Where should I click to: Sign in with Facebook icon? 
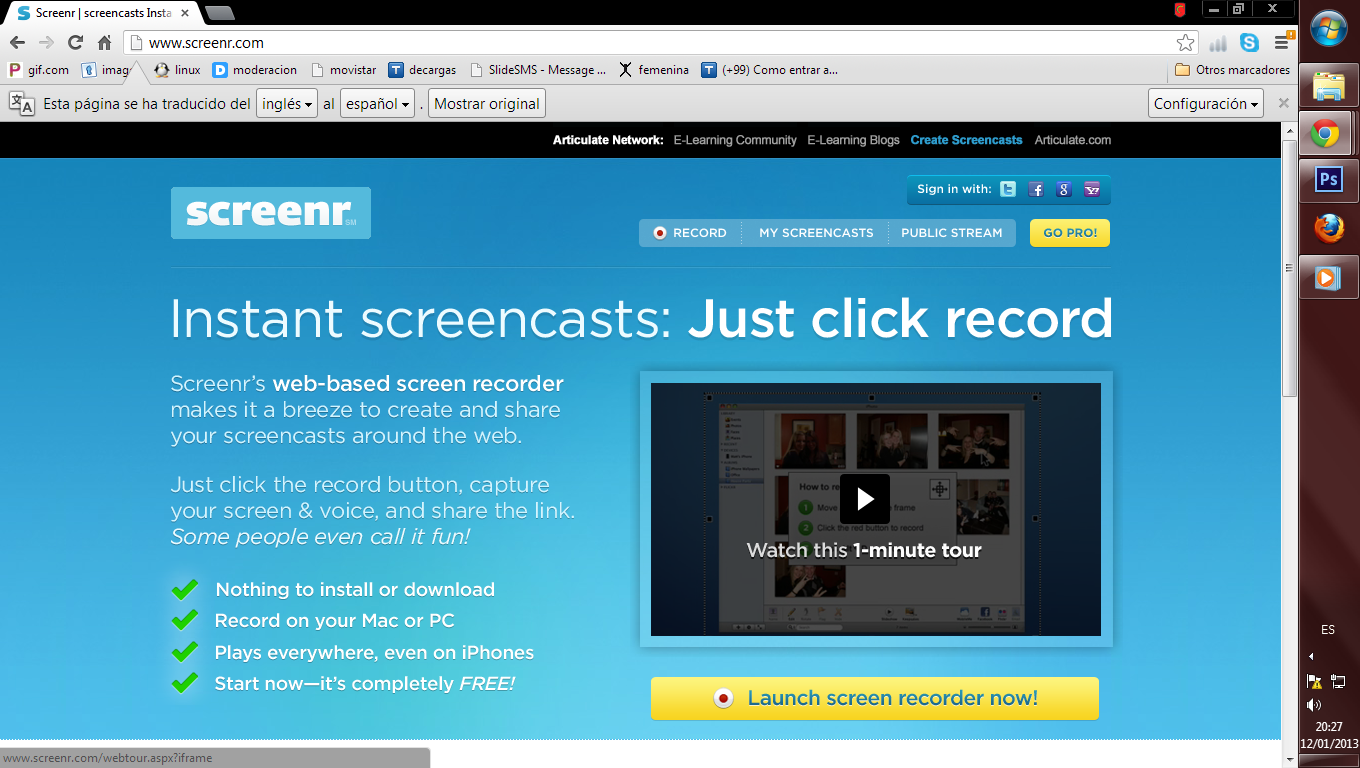(1036, 189)
